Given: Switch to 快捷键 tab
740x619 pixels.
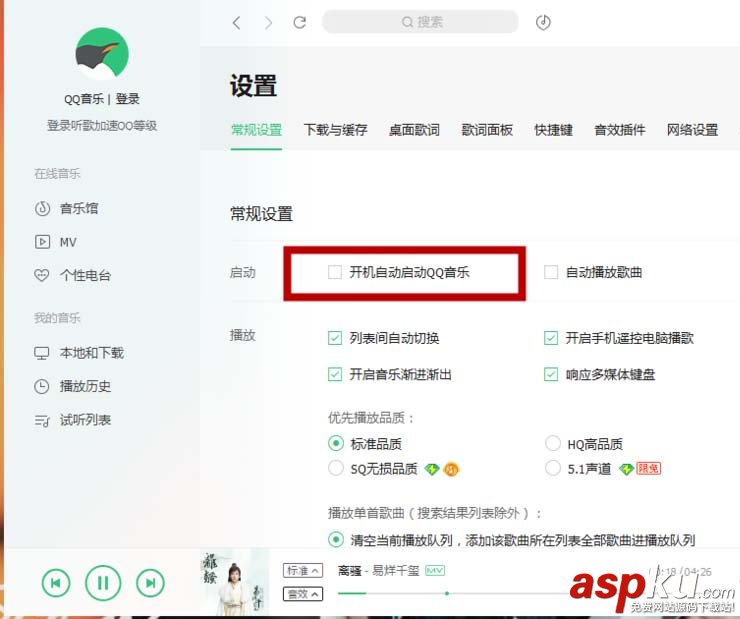Looking at the screenshot, I should [554, 130].
